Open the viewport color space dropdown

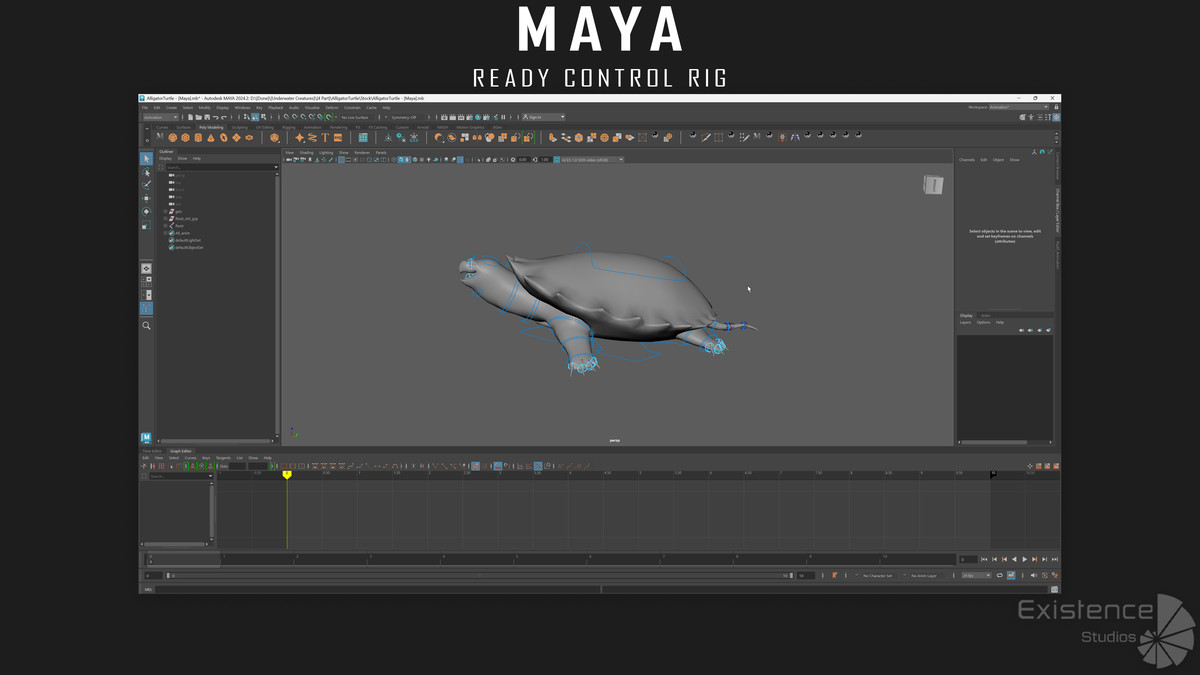point(591,159)
